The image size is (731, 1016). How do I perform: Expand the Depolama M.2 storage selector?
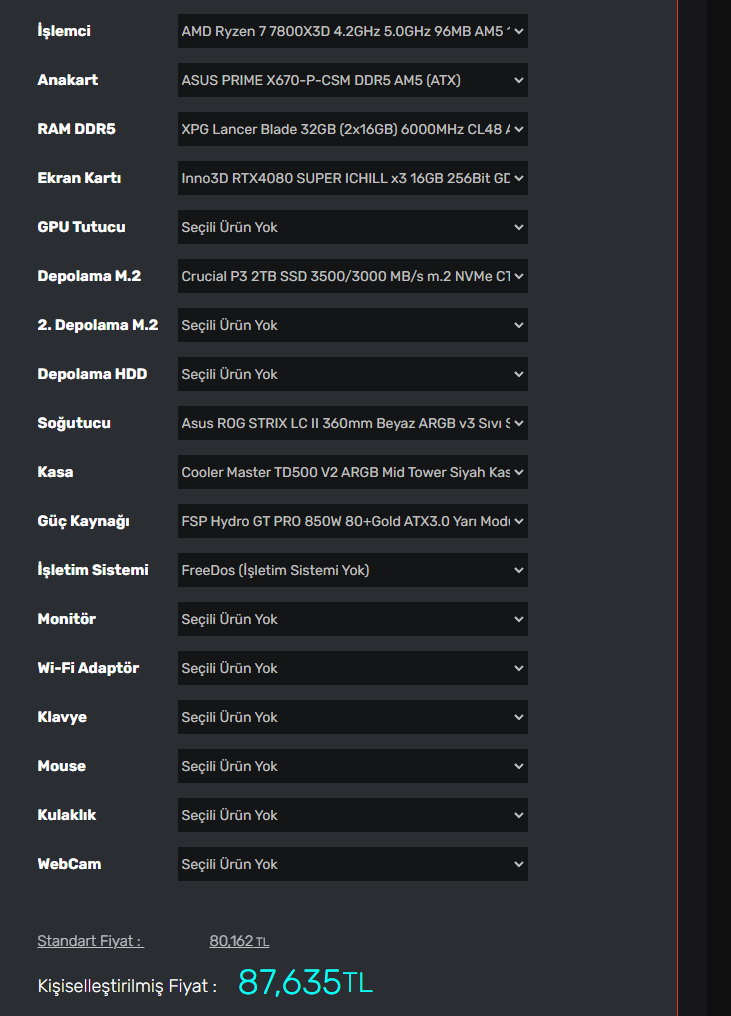click(352, 276)
